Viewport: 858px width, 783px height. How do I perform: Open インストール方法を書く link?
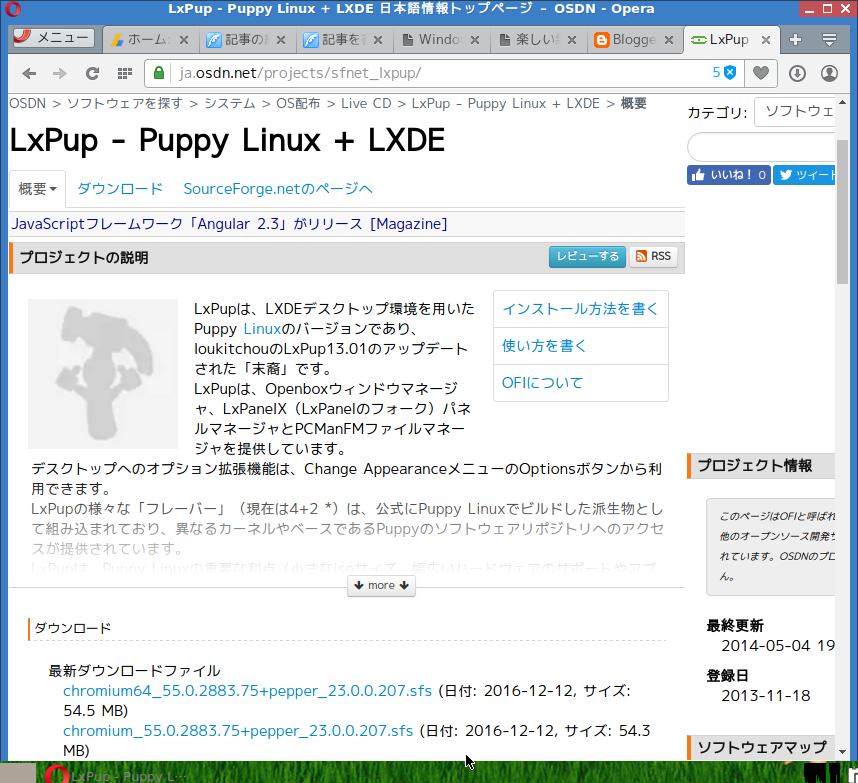580,309
